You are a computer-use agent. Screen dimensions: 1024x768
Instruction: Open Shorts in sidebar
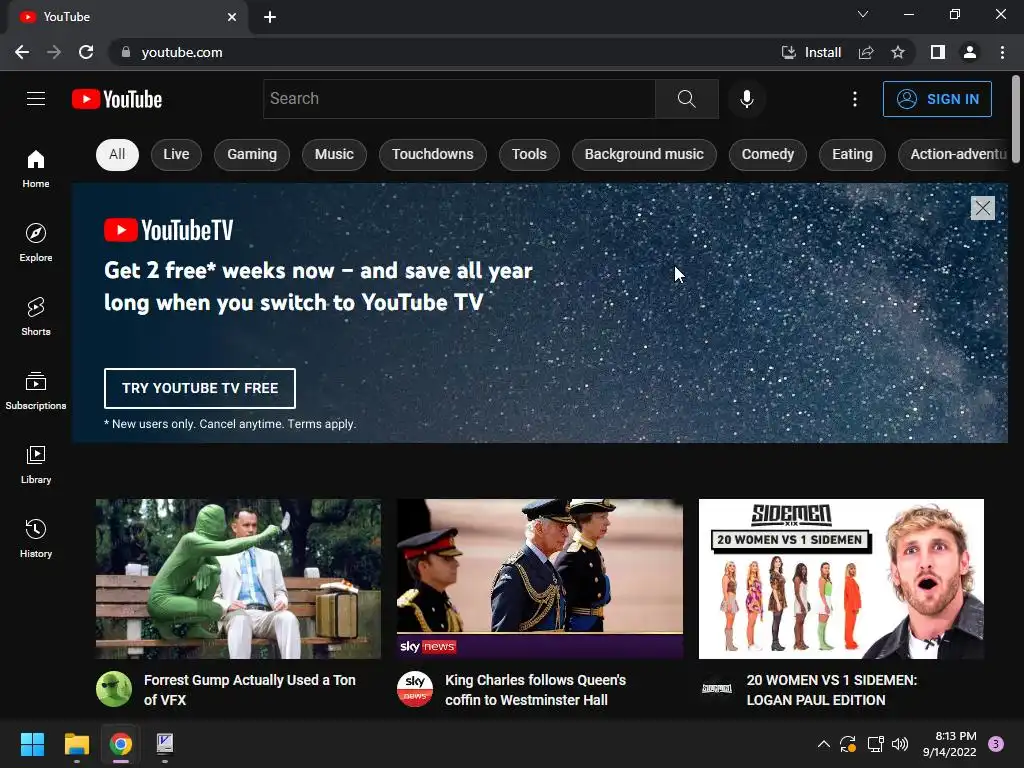click(36, 317)
